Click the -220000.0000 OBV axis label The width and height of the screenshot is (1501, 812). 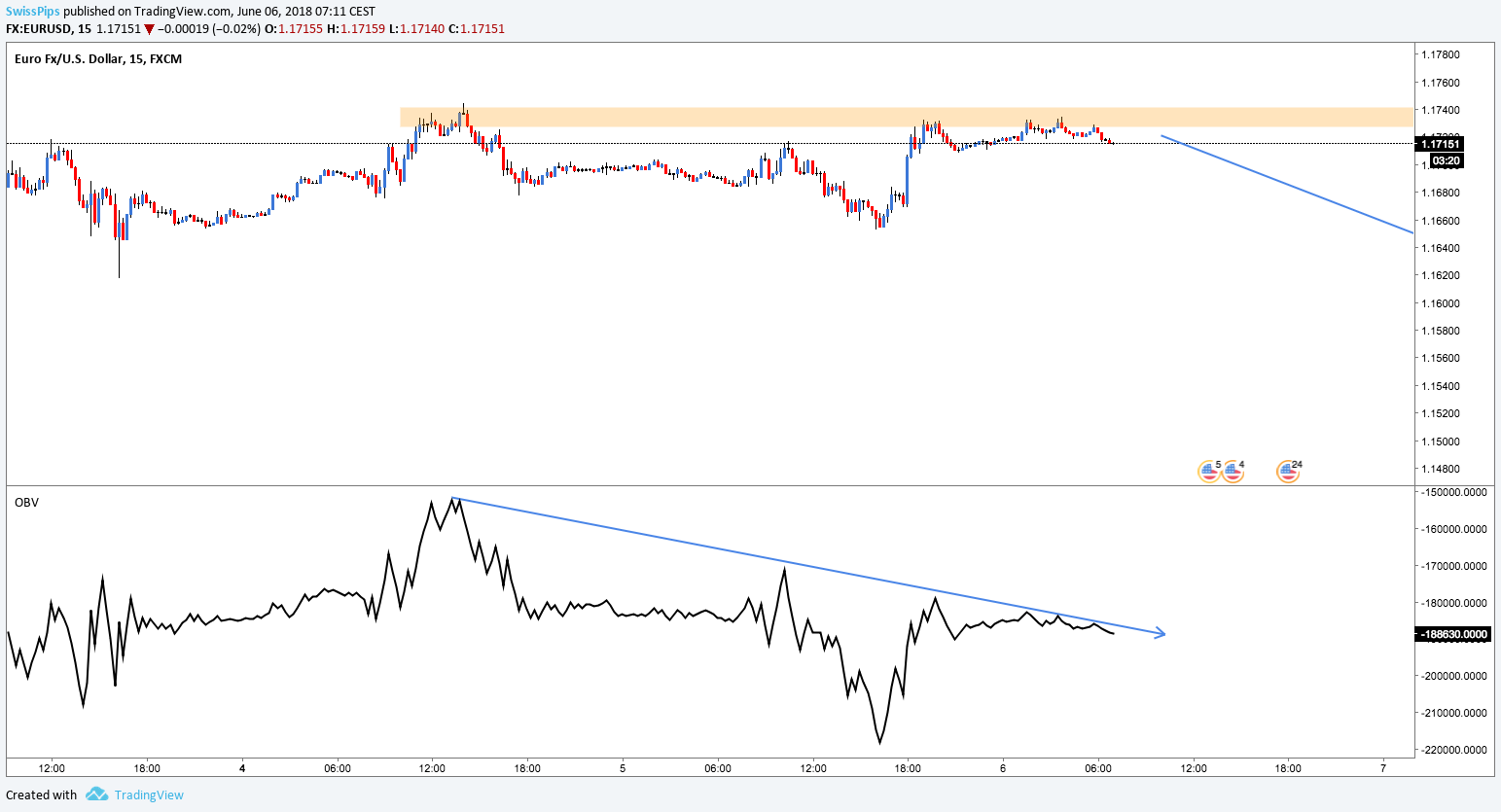point(1453,750)
